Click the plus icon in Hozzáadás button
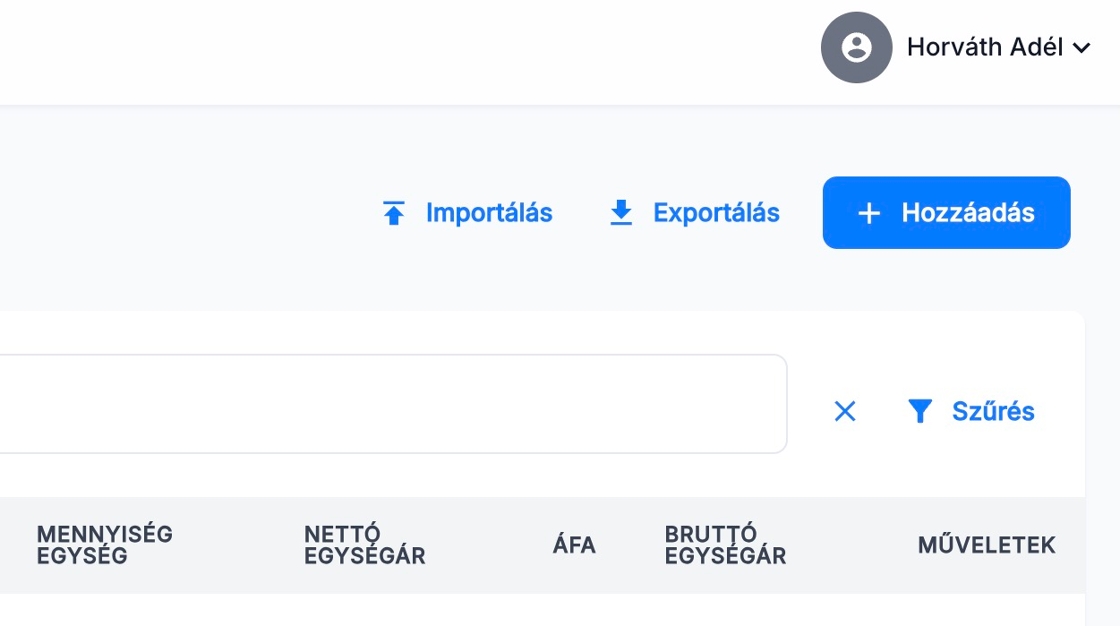 pos(869,213)
